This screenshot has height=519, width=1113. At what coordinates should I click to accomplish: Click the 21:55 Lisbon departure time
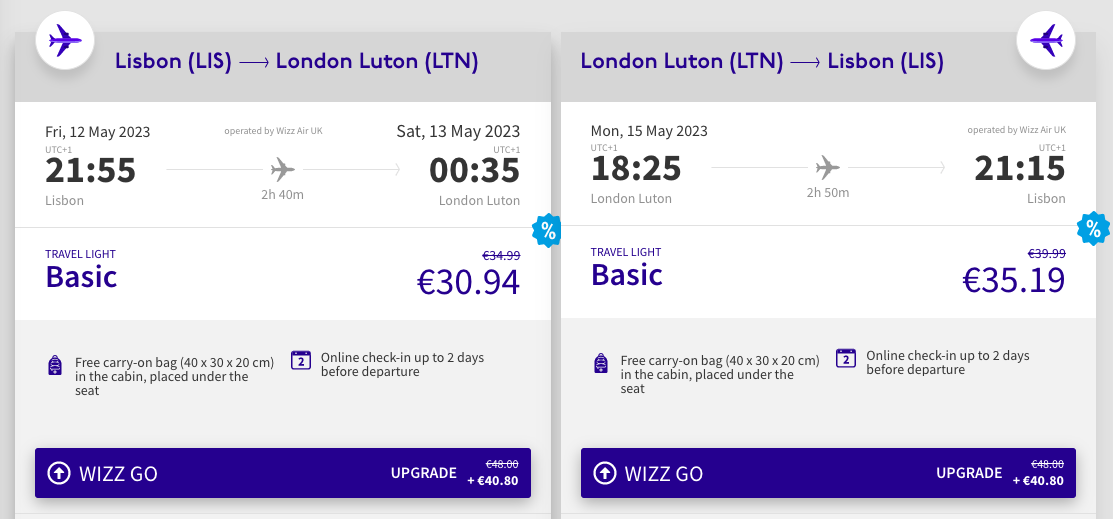pos(90,170)
